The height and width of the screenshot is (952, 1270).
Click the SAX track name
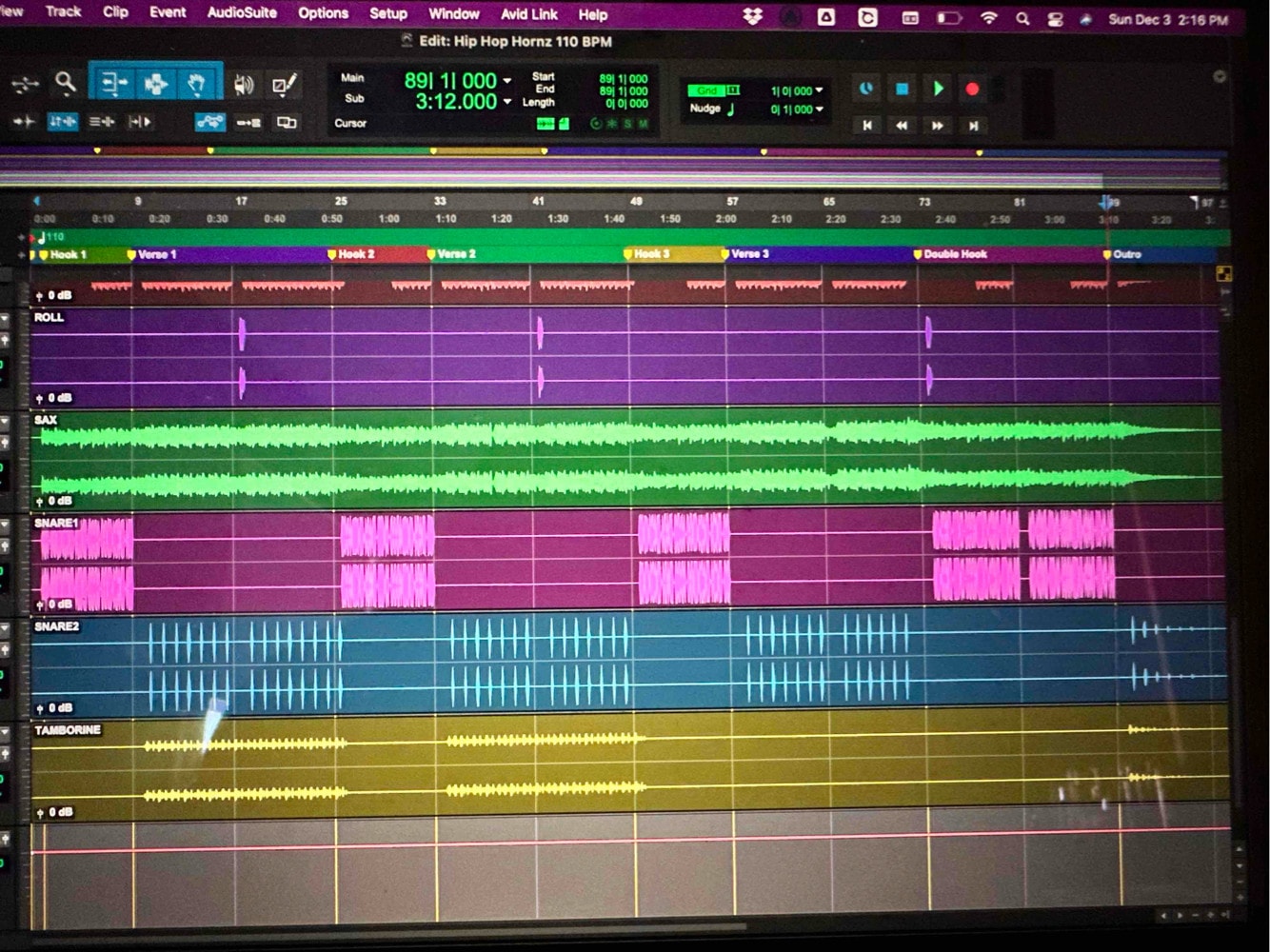click(x=46, y=420)
